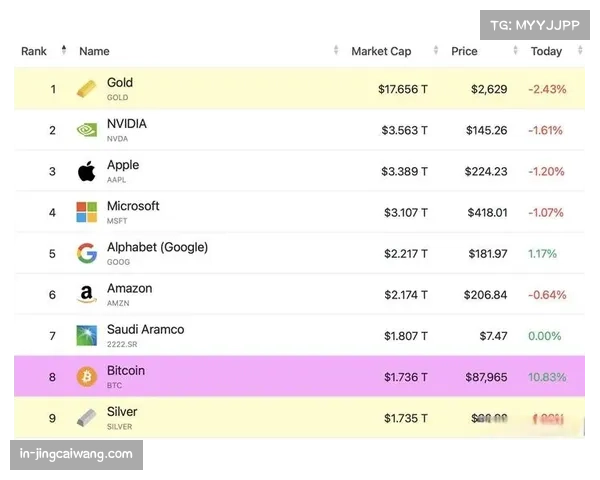Open the Alphabet (Google) link

click(157, 247)
